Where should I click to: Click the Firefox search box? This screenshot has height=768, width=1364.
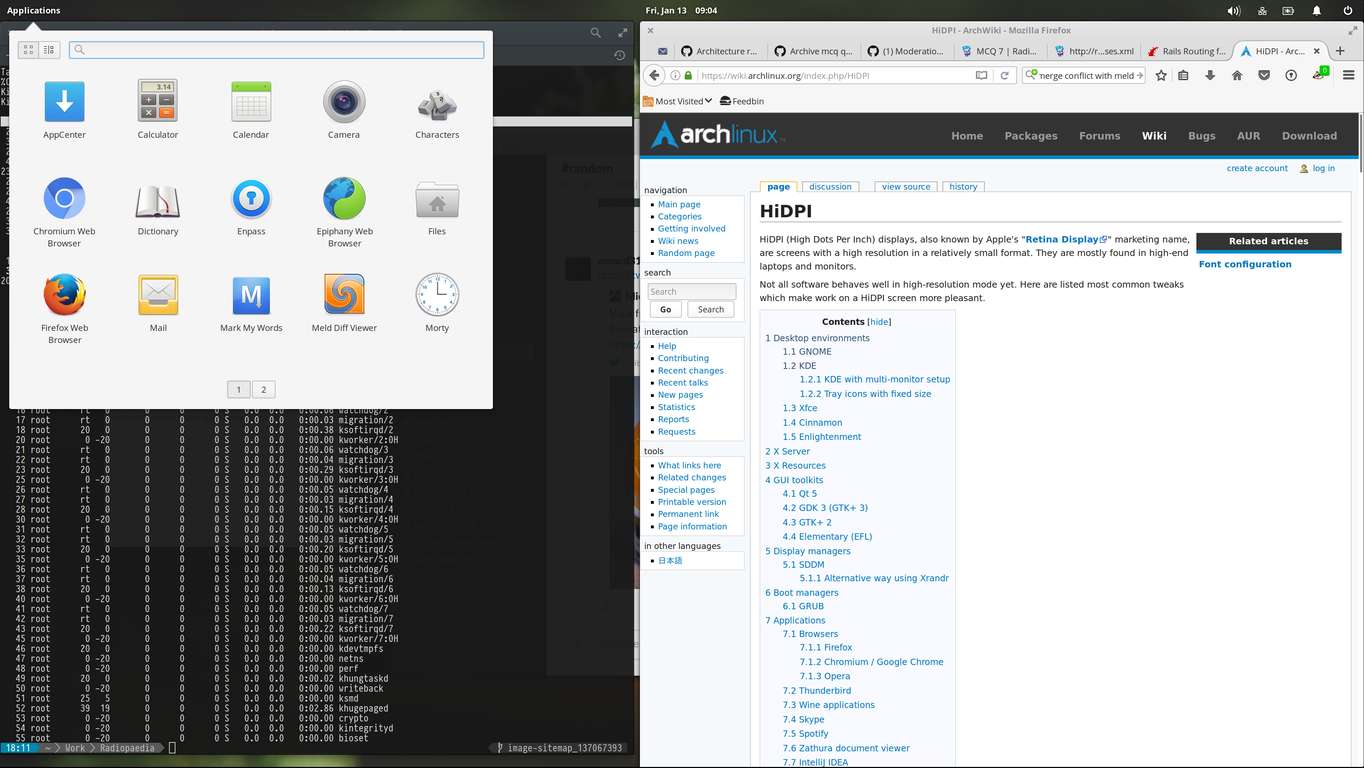1083,75
